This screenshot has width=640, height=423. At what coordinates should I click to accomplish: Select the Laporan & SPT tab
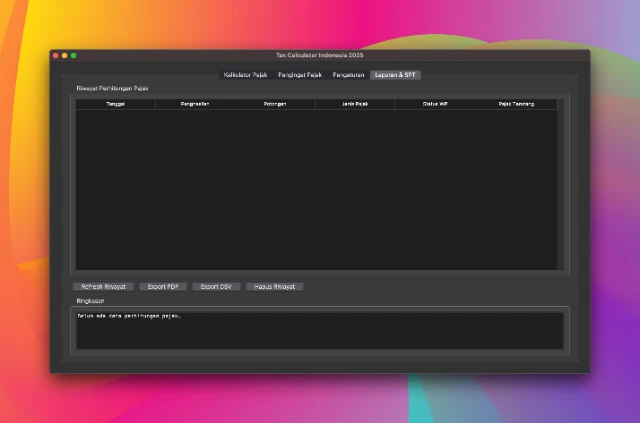(397, 75)
